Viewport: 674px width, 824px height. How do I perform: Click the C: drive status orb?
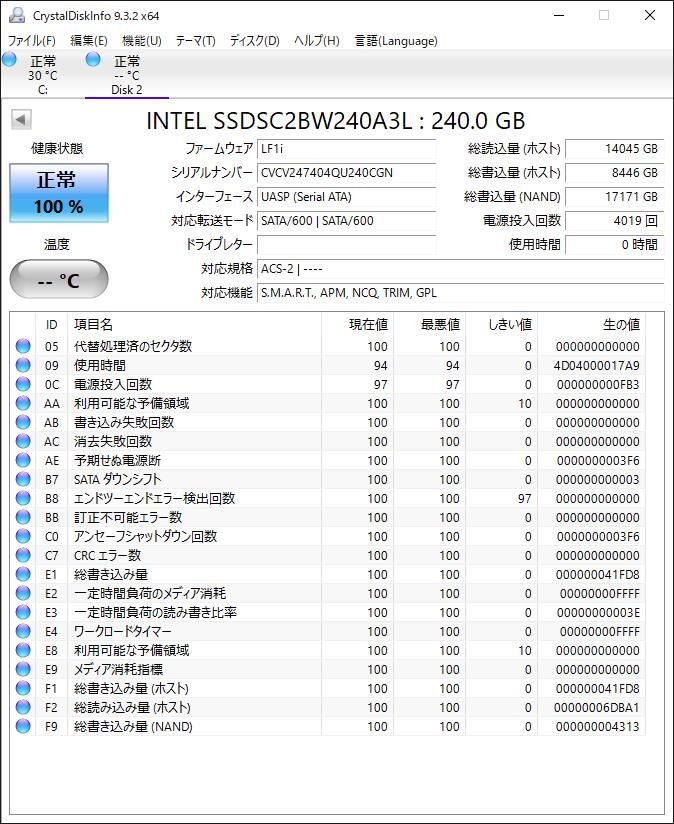(x=10, y=61)
